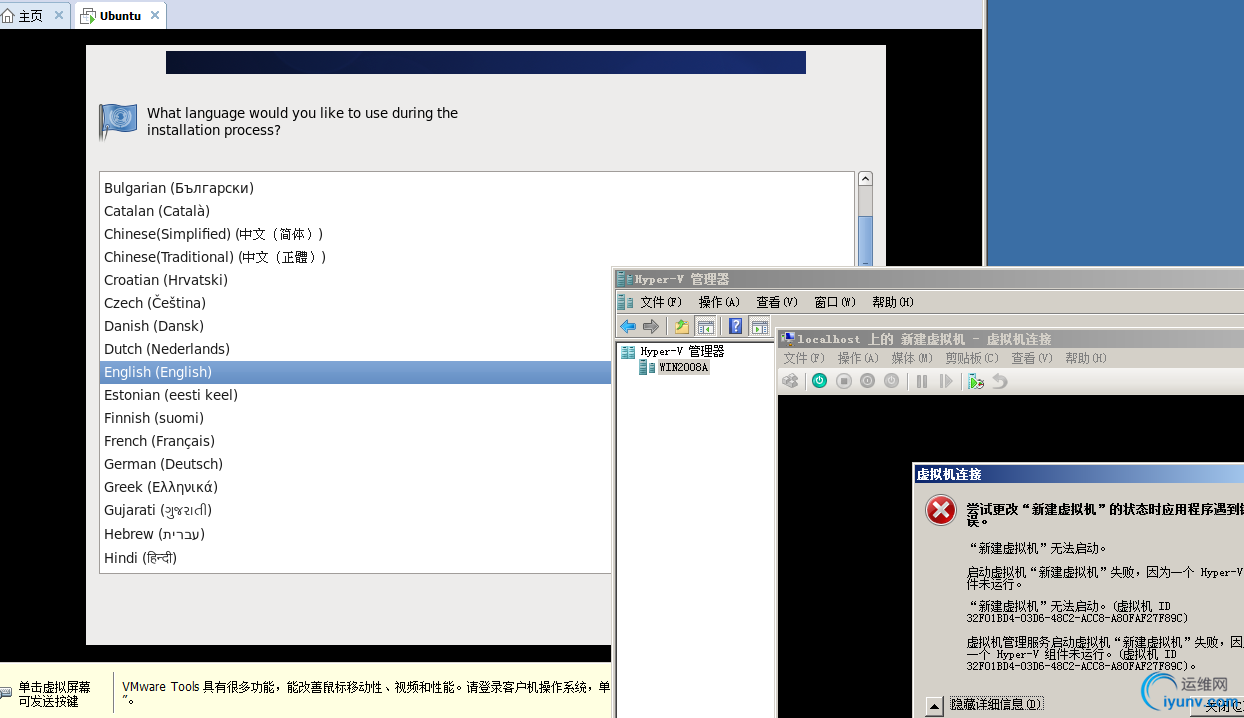
Task: Pause the virtual machine
Action: [922, 381]
